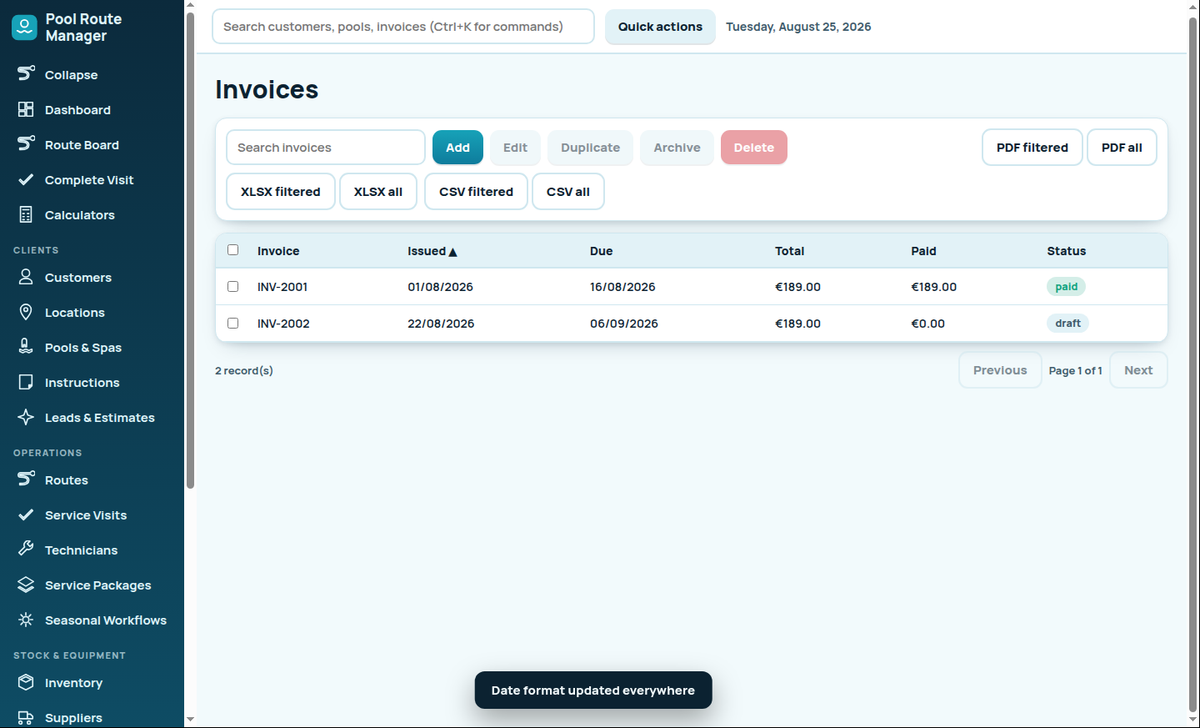Click the Service Visits checkmark icon
The height and width of the screenshot is (728, 1200).
tap(26, 516)
